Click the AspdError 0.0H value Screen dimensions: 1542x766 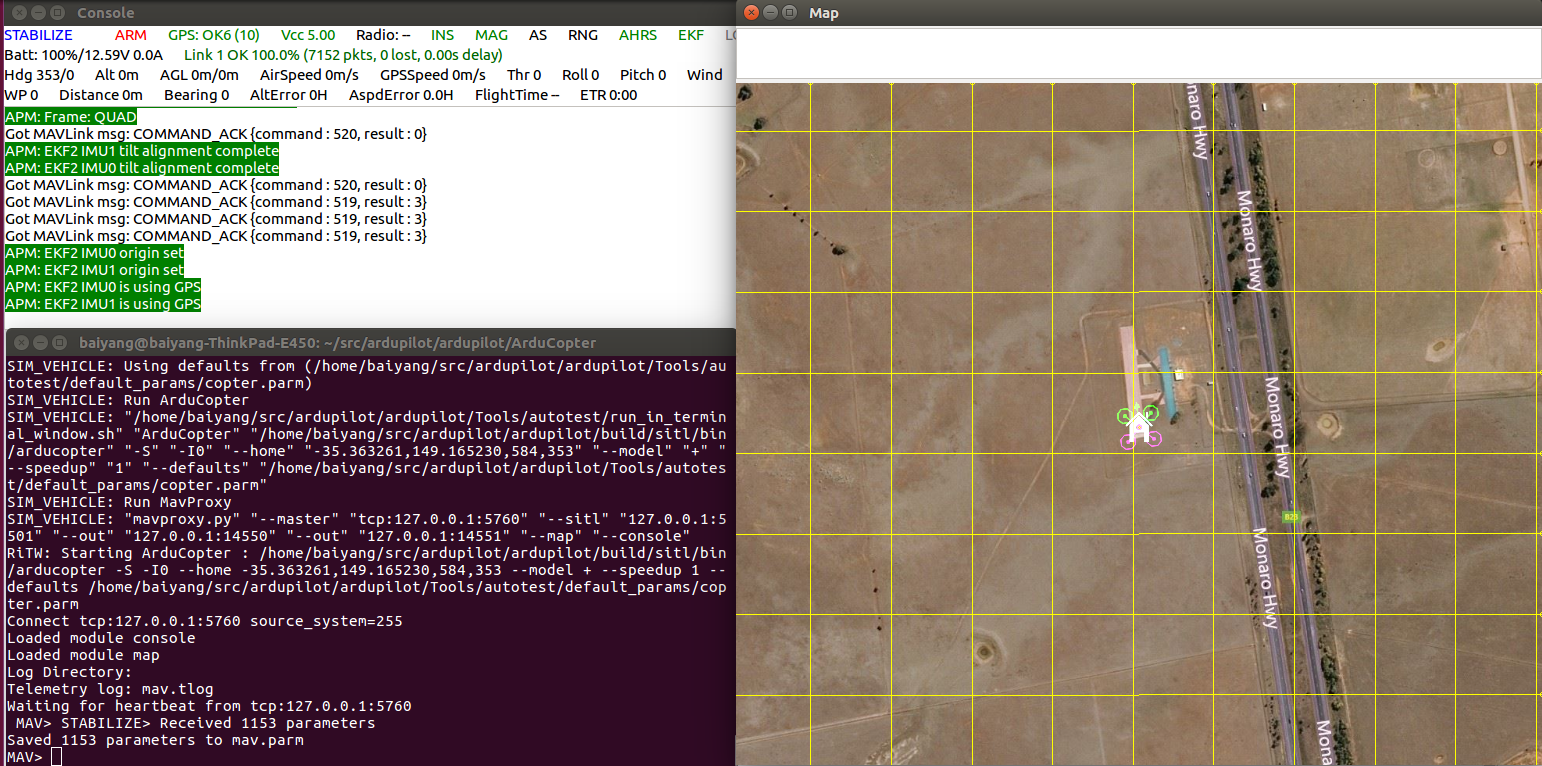[x=401, y=95]
